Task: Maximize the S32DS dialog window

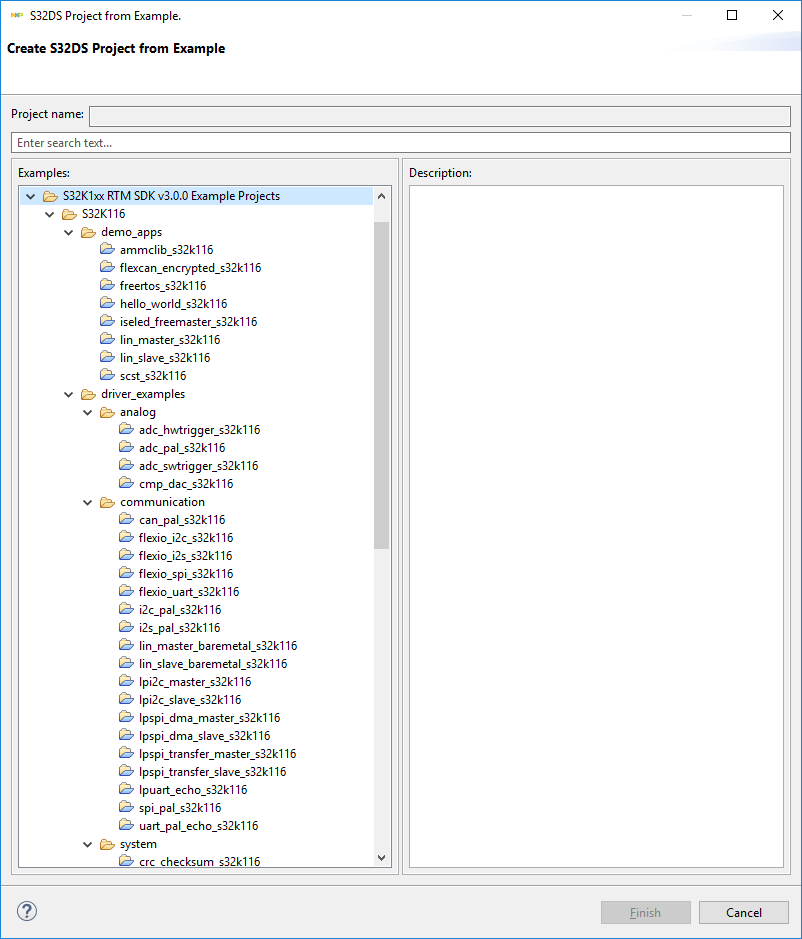Action: tap(732, 15)
